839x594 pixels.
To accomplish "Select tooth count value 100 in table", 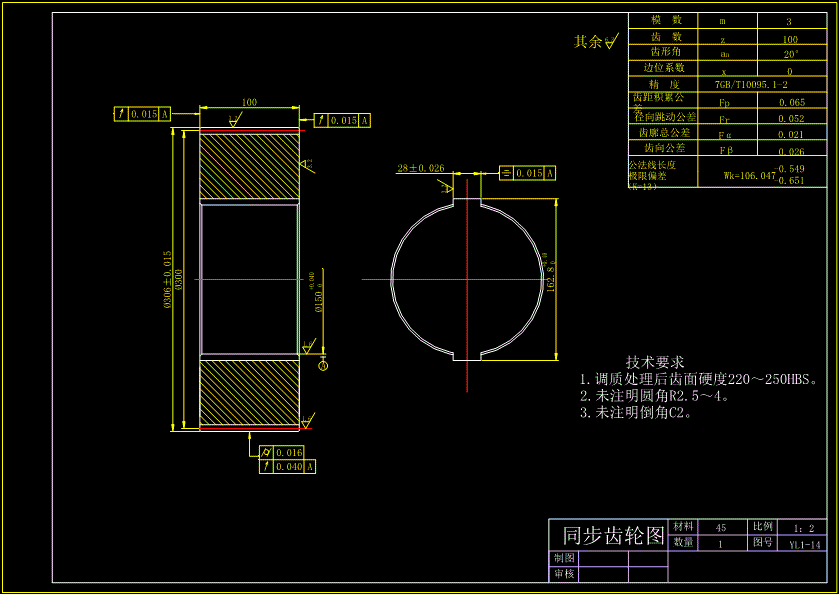I will (790, 39).
